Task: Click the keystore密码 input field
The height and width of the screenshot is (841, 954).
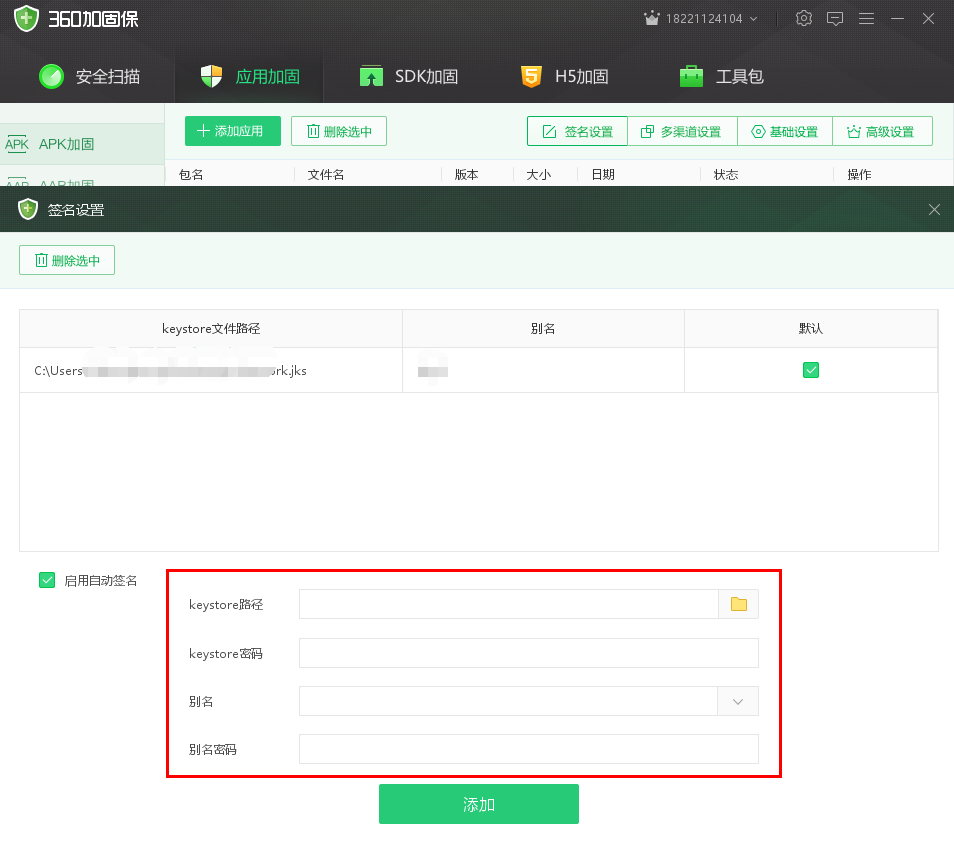Action: (x=529, y=653)
